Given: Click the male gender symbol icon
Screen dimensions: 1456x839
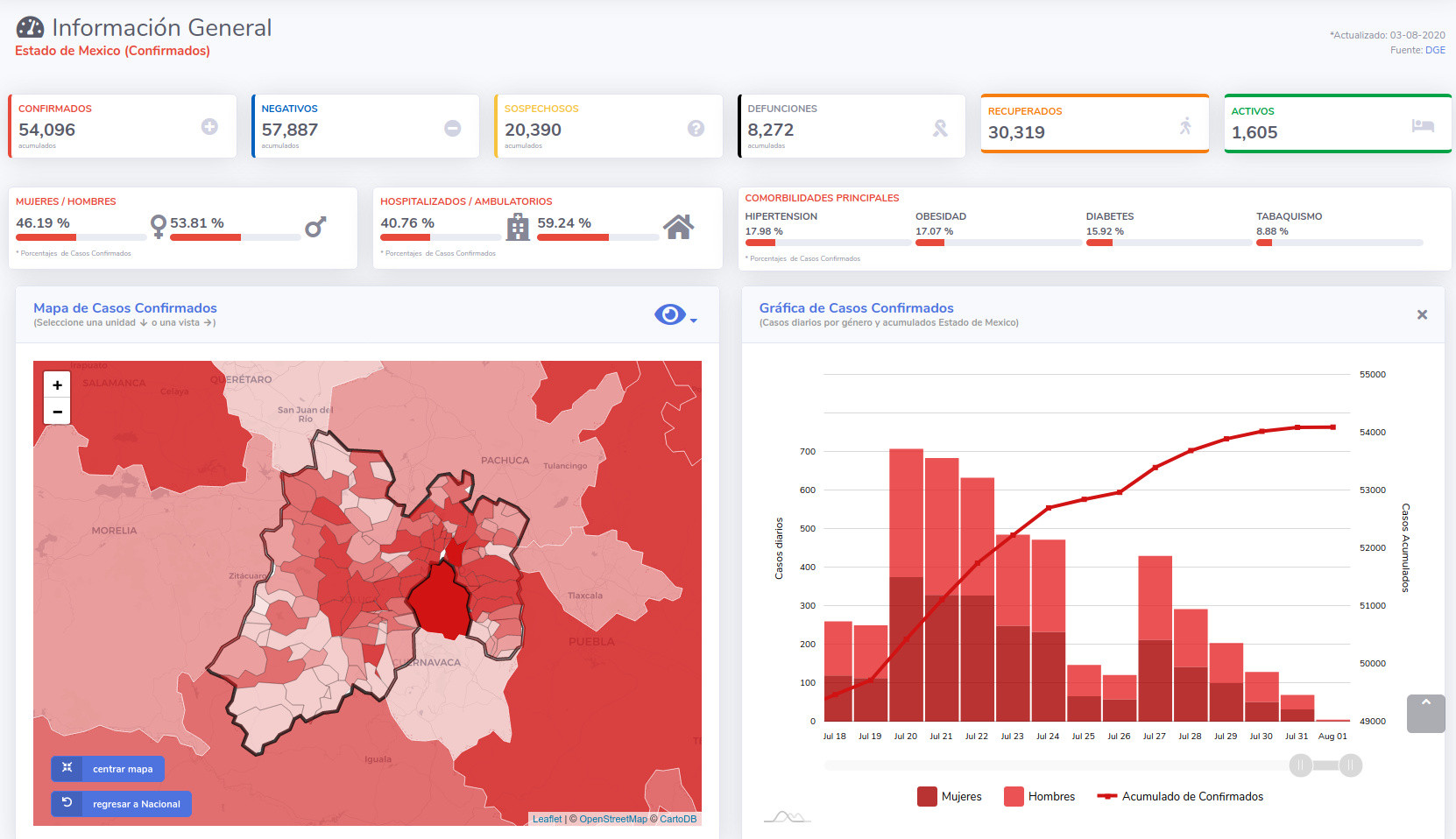Looking at the screenshot, I should coord(315,227).
